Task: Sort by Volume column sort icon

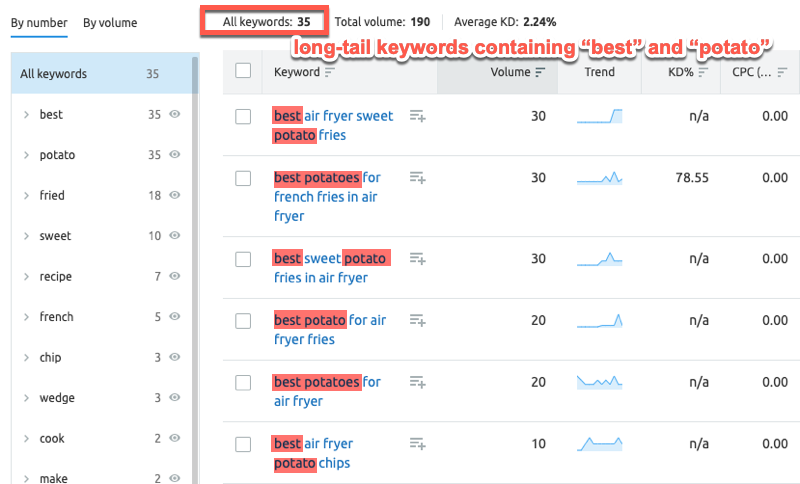Action: click(540, 72)
